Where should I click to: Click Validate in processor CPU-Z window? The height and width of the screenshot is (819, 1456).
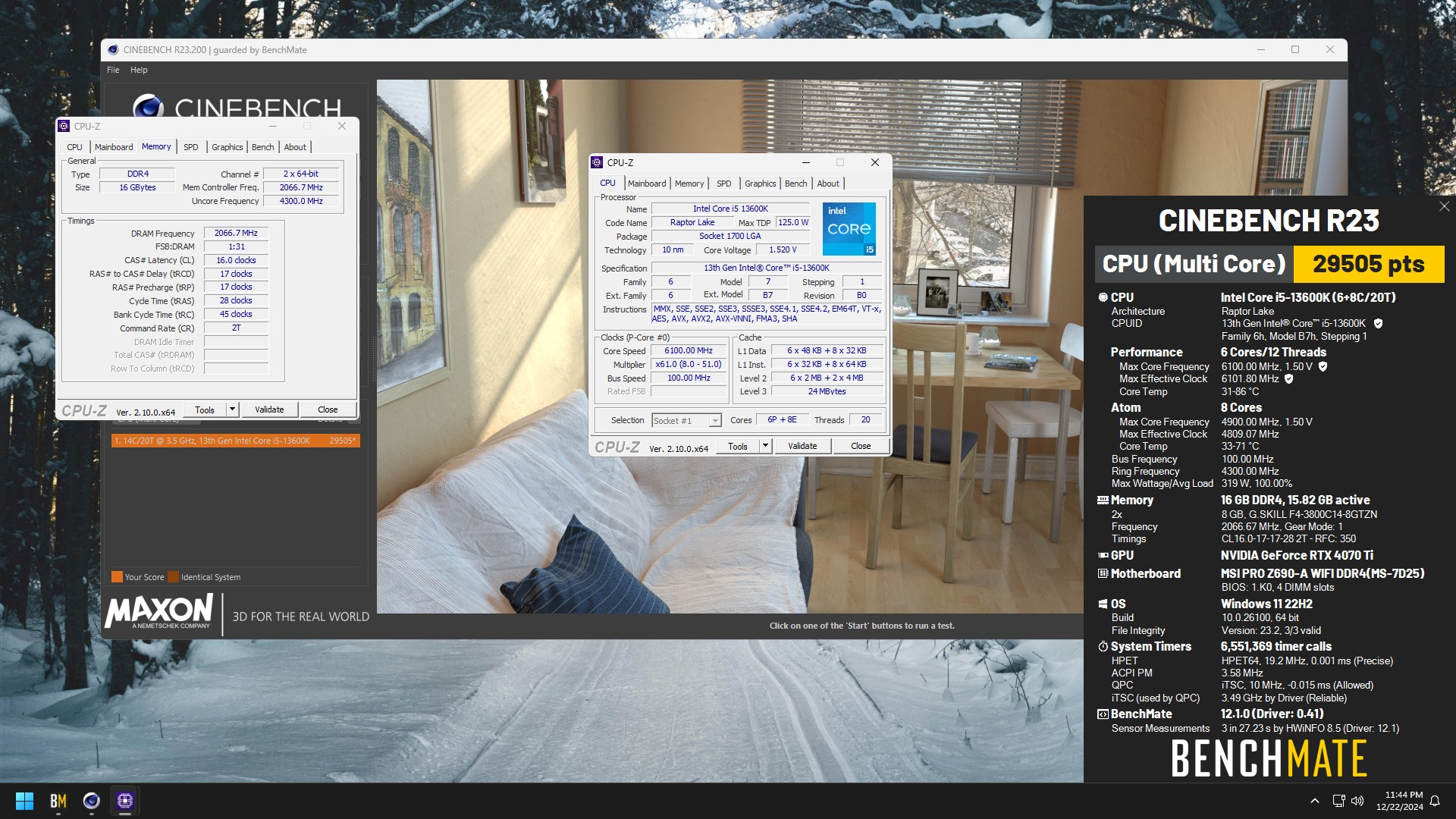click(x=802, y=446)
